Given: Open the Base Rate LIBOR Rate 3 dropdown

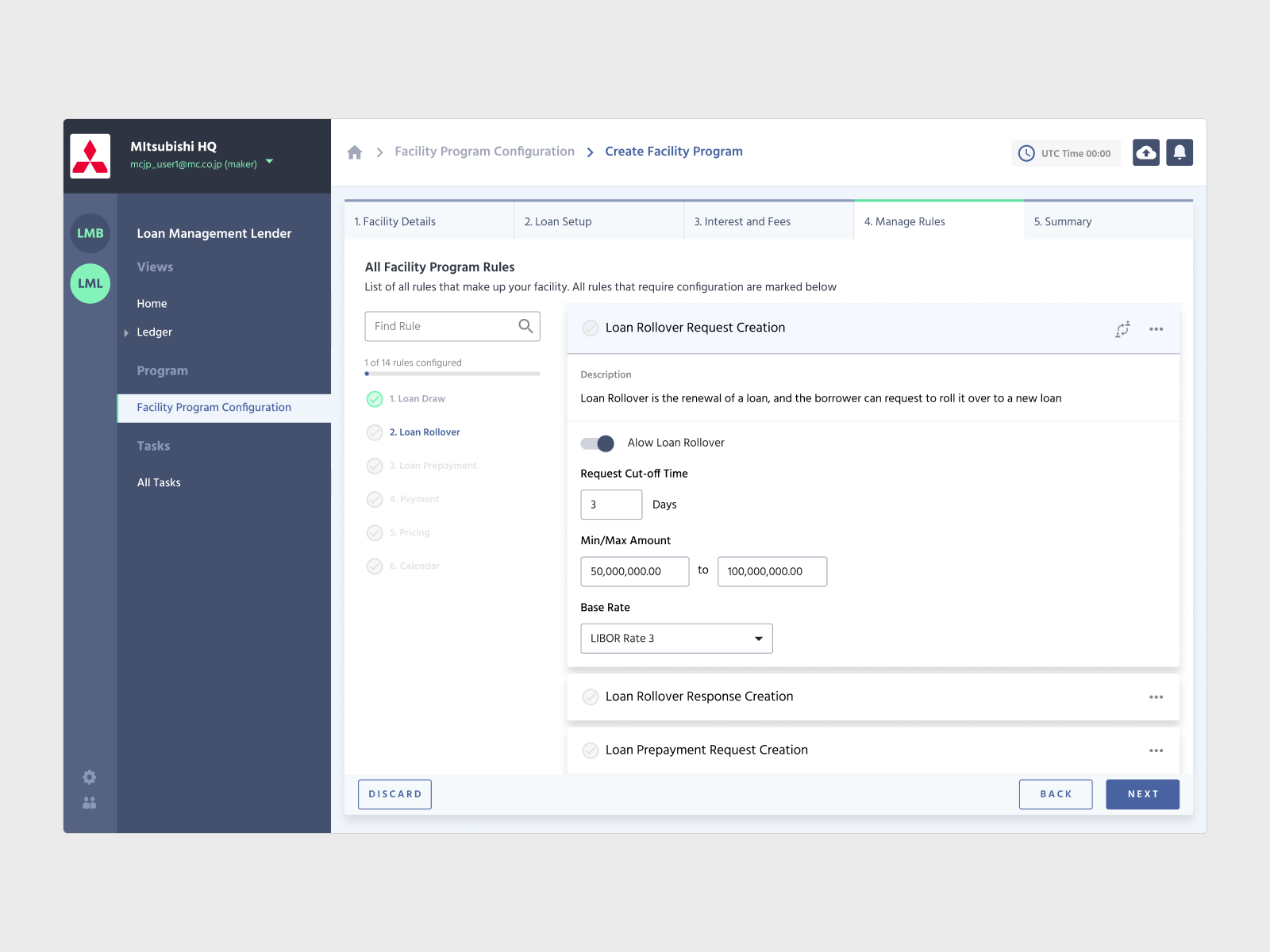Looking at the screenshot, I should tap(758, 638).
